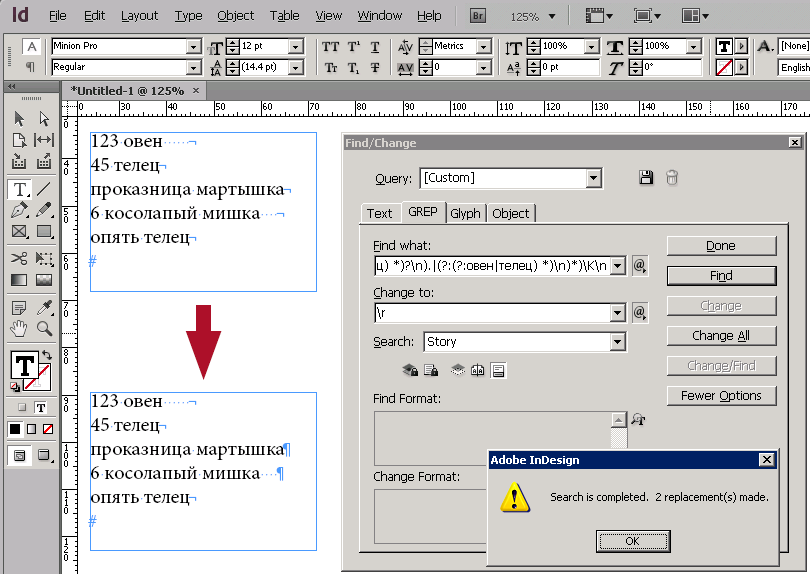
Task: Select the Gap tool
Action: pos(44,140)
